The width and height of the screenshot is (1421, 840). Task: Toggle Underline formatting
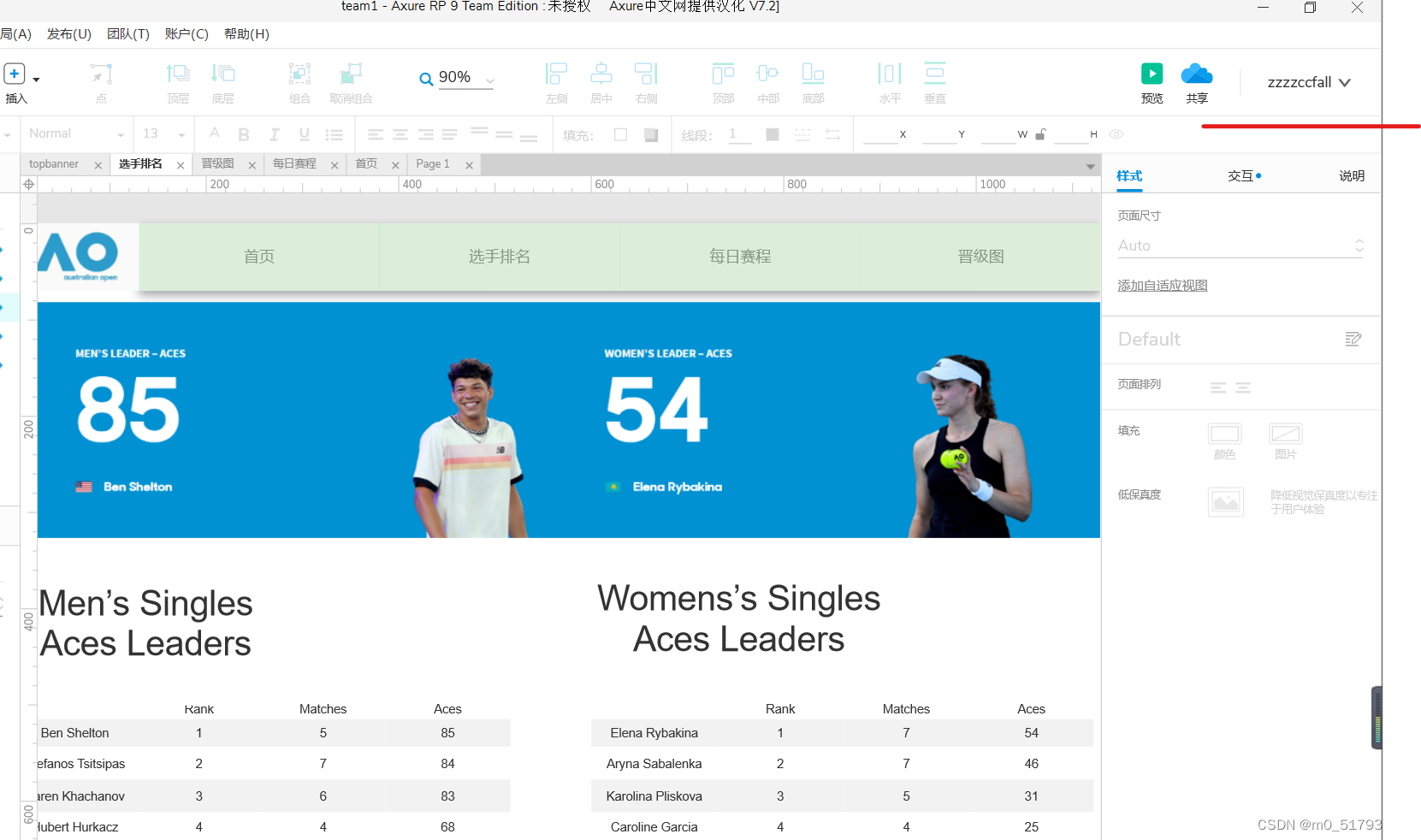click(x=304, y=134)
